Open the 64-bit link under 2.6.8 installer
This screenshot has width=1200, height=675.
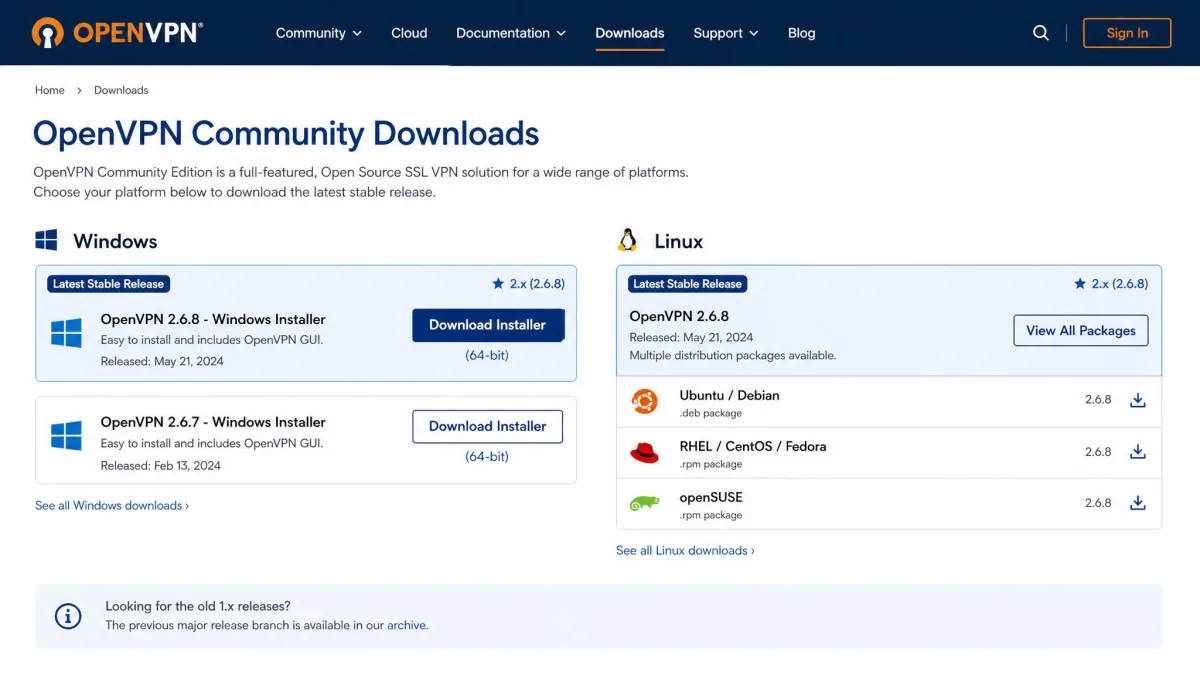[487, 355]
